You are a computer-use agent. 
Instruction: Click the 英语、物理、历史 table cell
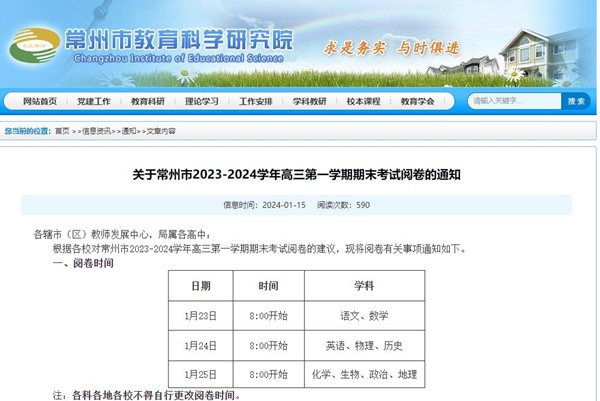(x=364, y=346)
